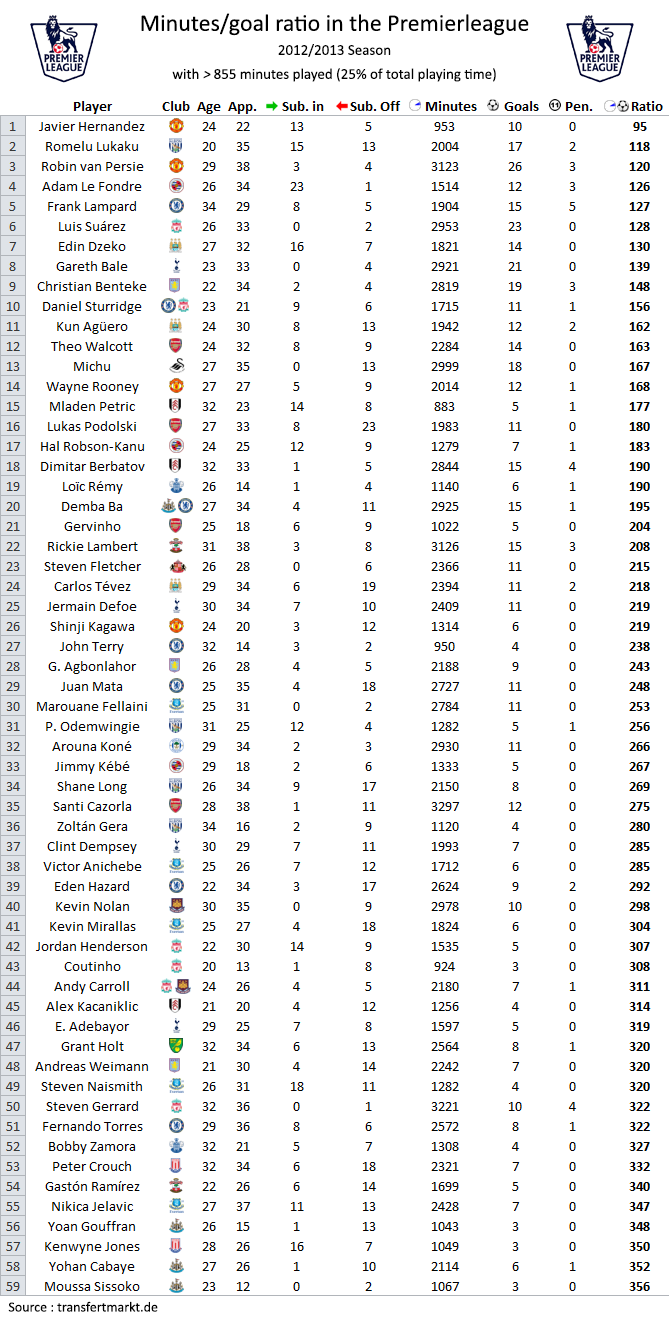Select the Club column header
Image resolution: width=669 pixels, height=1320 pixels.
pyautogui.click(x=176, y=106)
